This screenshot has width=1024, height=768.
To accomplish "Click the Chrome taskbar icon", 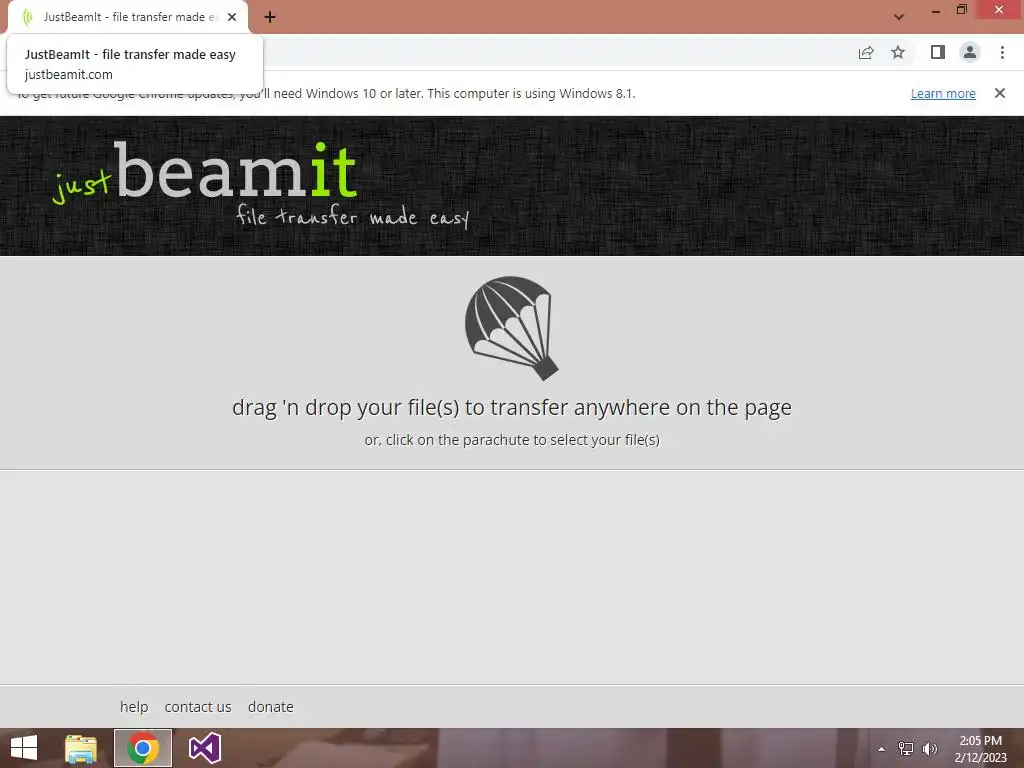I will click(143, 748).
